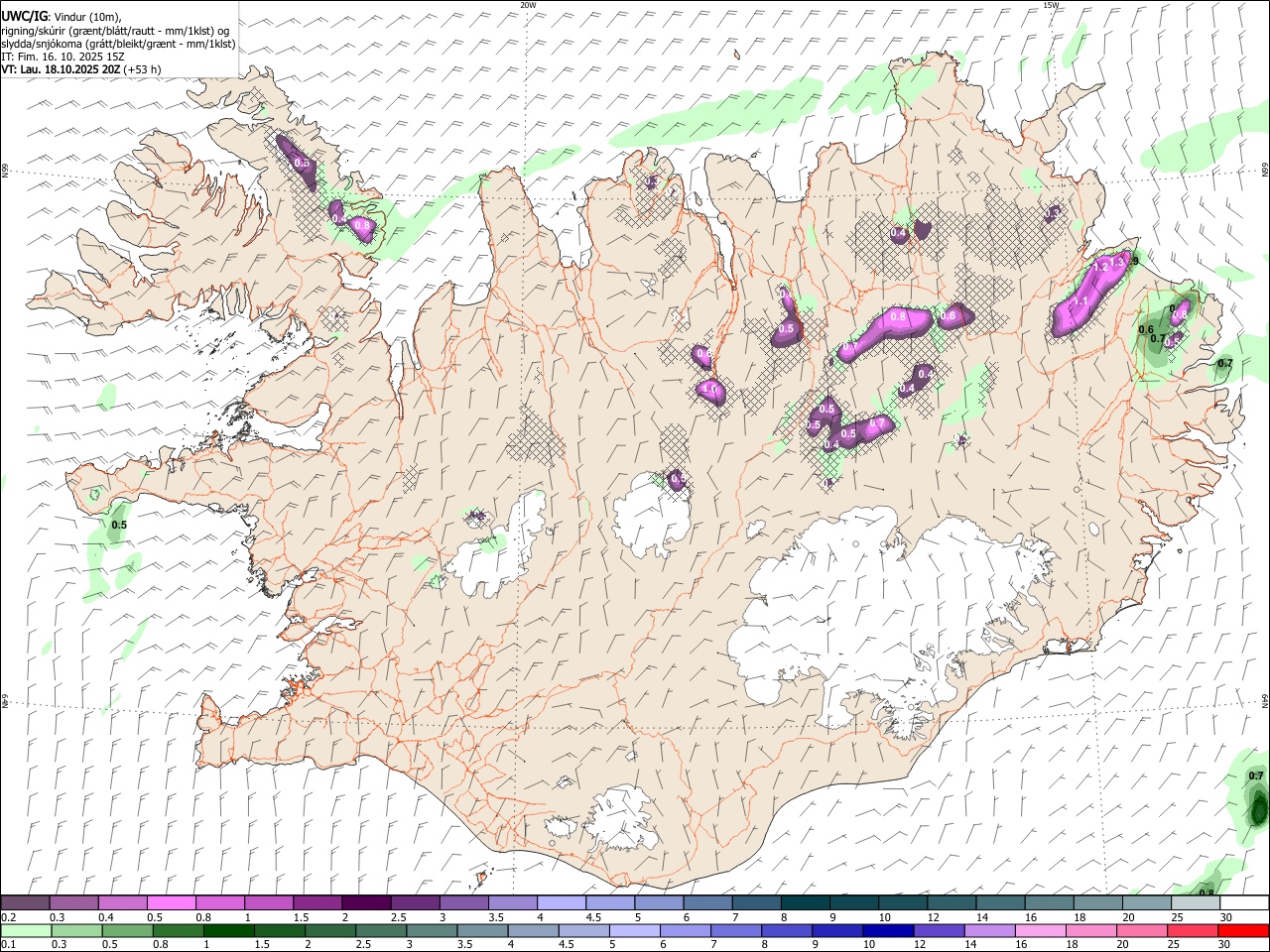This screenshot has height=952, width=1270.
Task: Pick the rain-scale swatch between 1.5 and 2
Action: [x=280, y=931]
